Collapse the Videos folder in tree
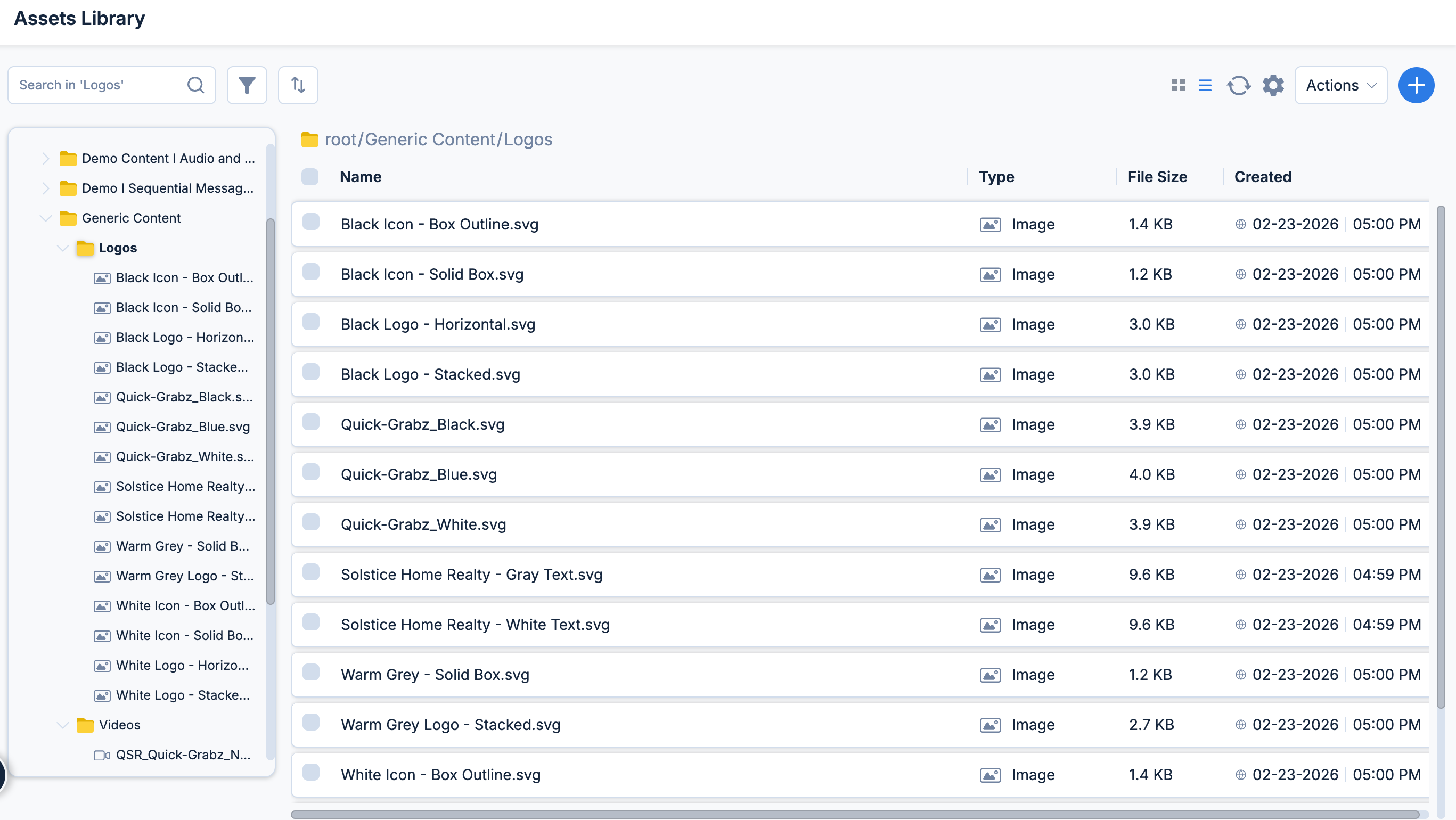This screenshot has width=1456, height=820. (63, 725)
